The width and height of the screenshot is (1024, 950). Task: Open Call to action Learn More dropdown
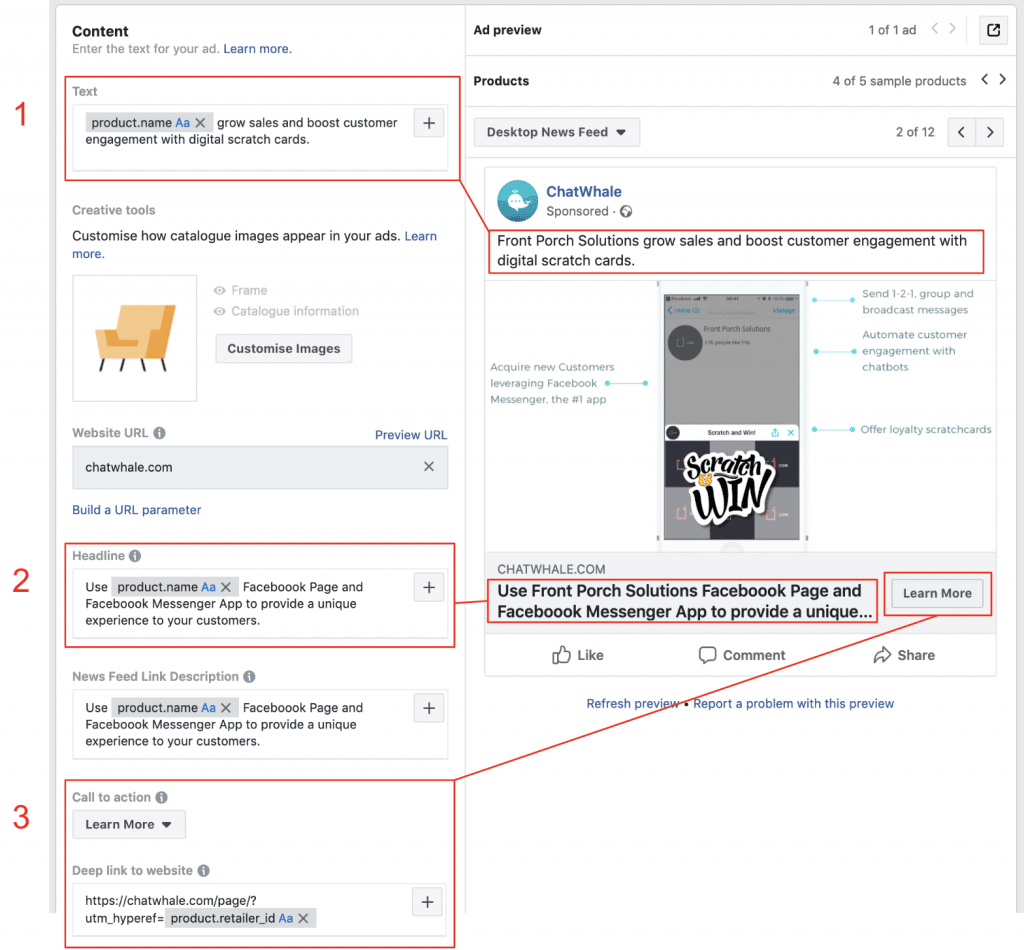129,824
